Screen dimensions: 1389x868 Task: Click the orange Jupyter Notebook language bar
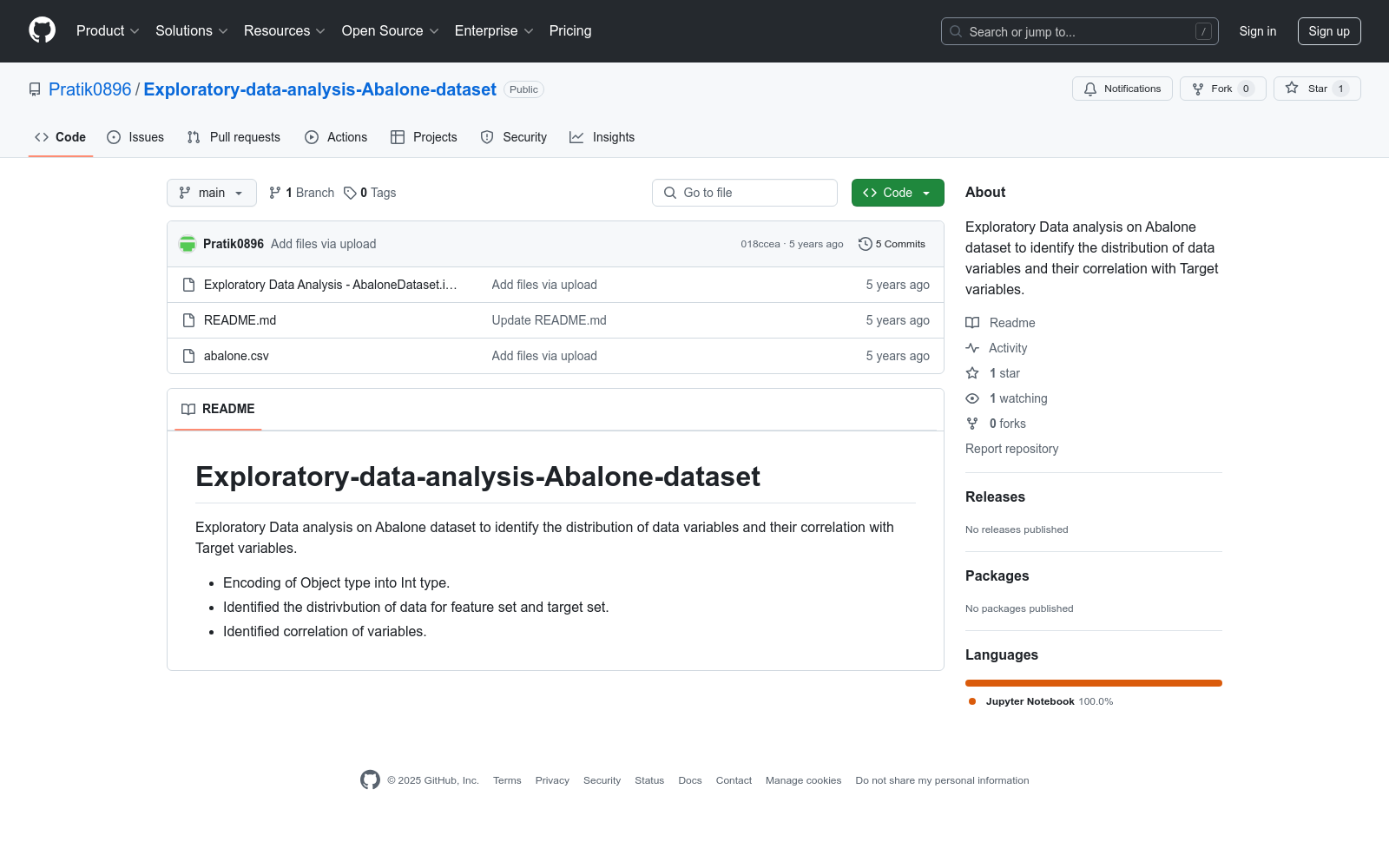click(1094, 683)
